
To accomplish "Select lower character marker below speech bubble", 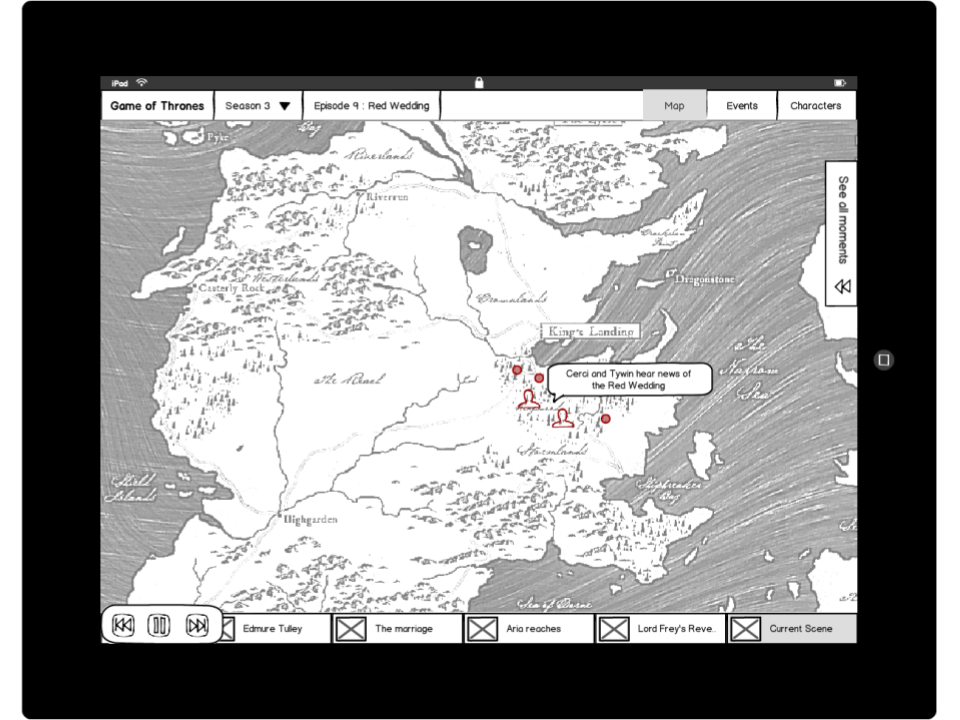I will point(563,418).
